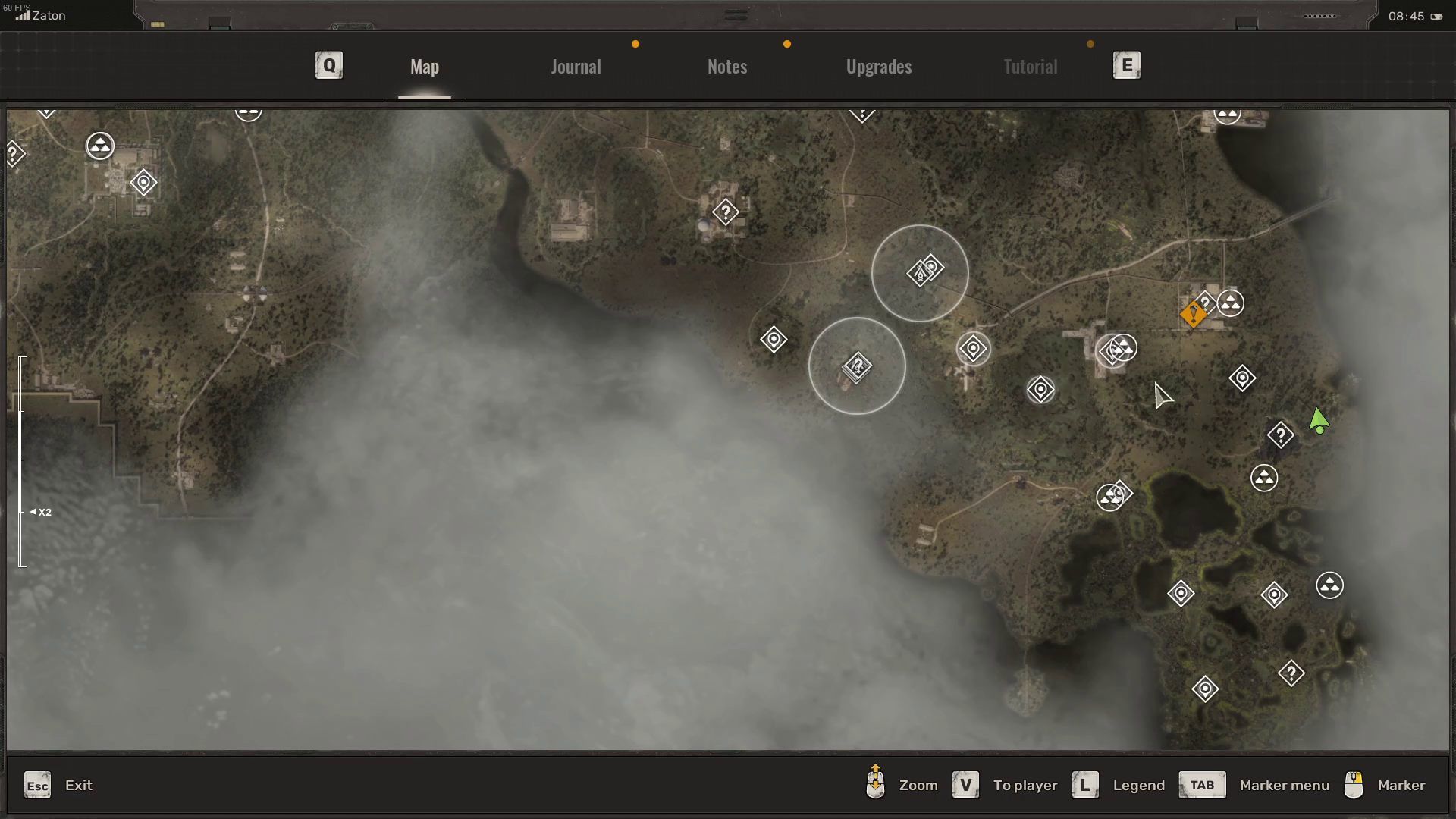This screenshot has height=819, width=1456.
Task: Go to the Upgrades tab
Action: click(x=878, y=67)
